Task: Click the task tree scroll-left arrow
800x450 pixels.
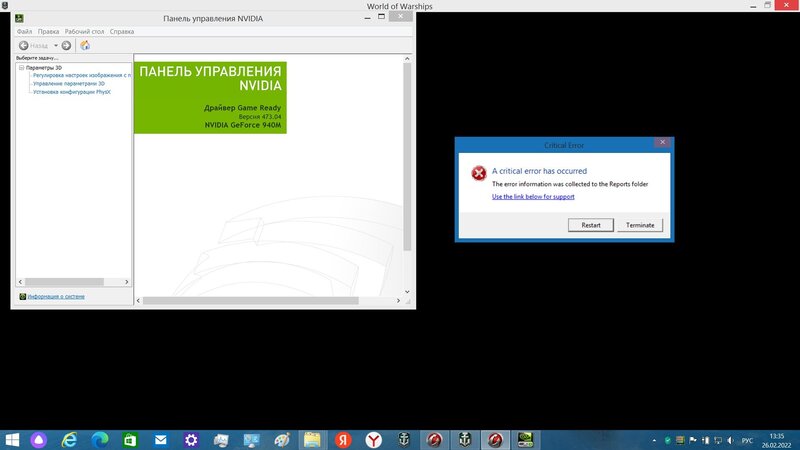Action: click(x=20, y=282)
